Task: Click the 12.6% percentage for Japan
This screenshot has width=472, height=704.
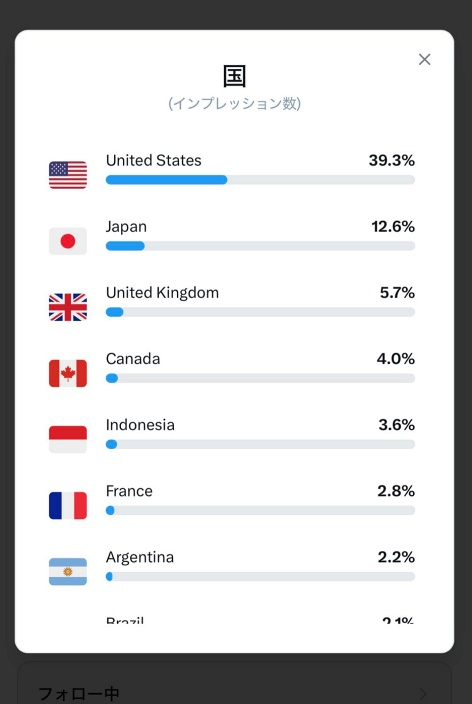Action: coord(393,226)
